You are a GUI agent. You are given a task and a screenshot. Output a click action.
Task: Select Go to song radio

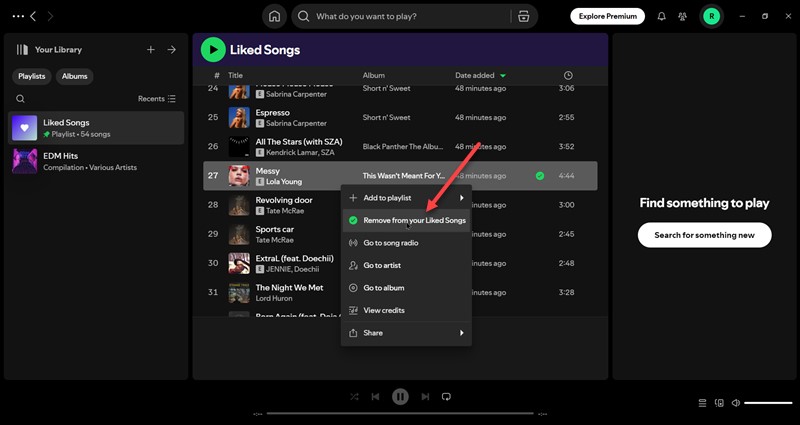click(x=406, y=243)
